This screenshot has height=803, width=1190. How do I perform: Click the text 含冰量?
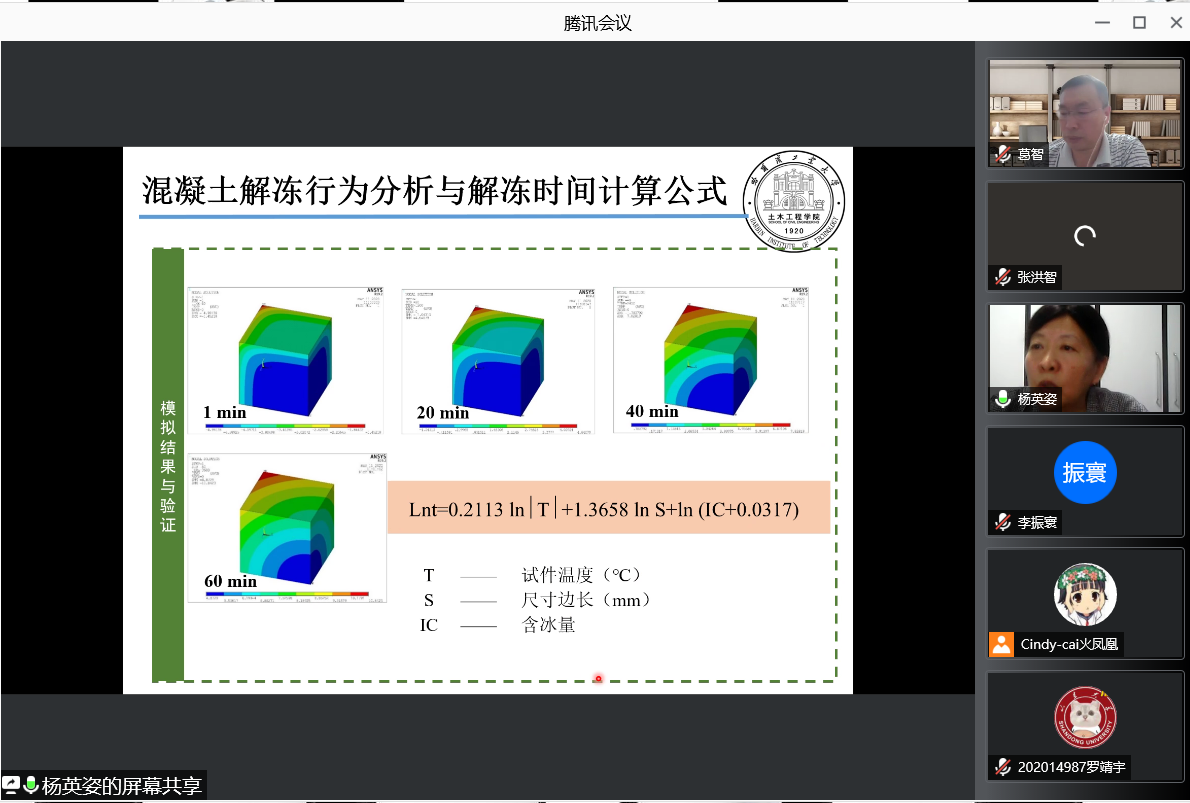pos(548,625)
